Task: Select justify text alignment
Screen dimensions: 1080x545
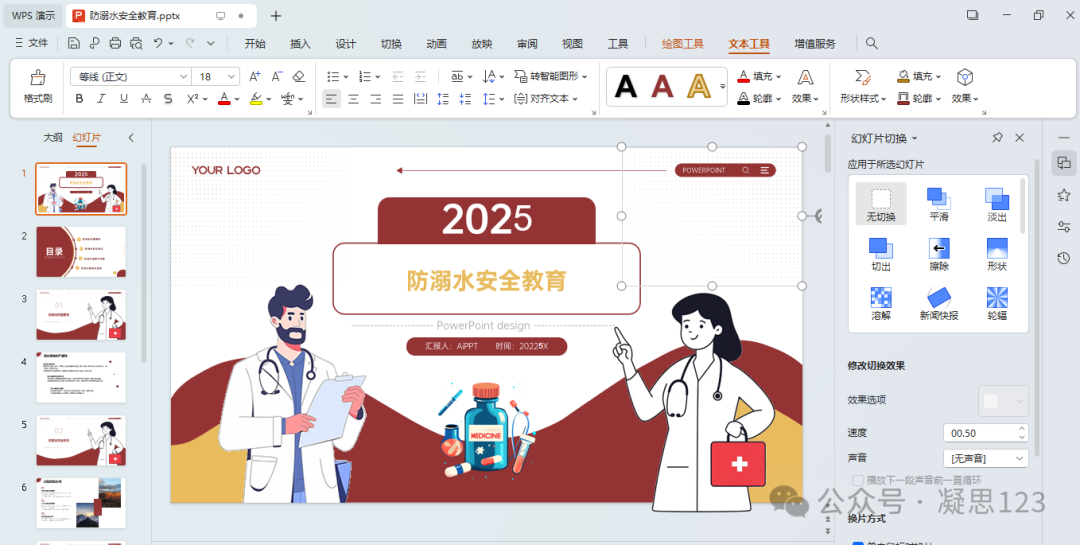Action: point(397,99)
